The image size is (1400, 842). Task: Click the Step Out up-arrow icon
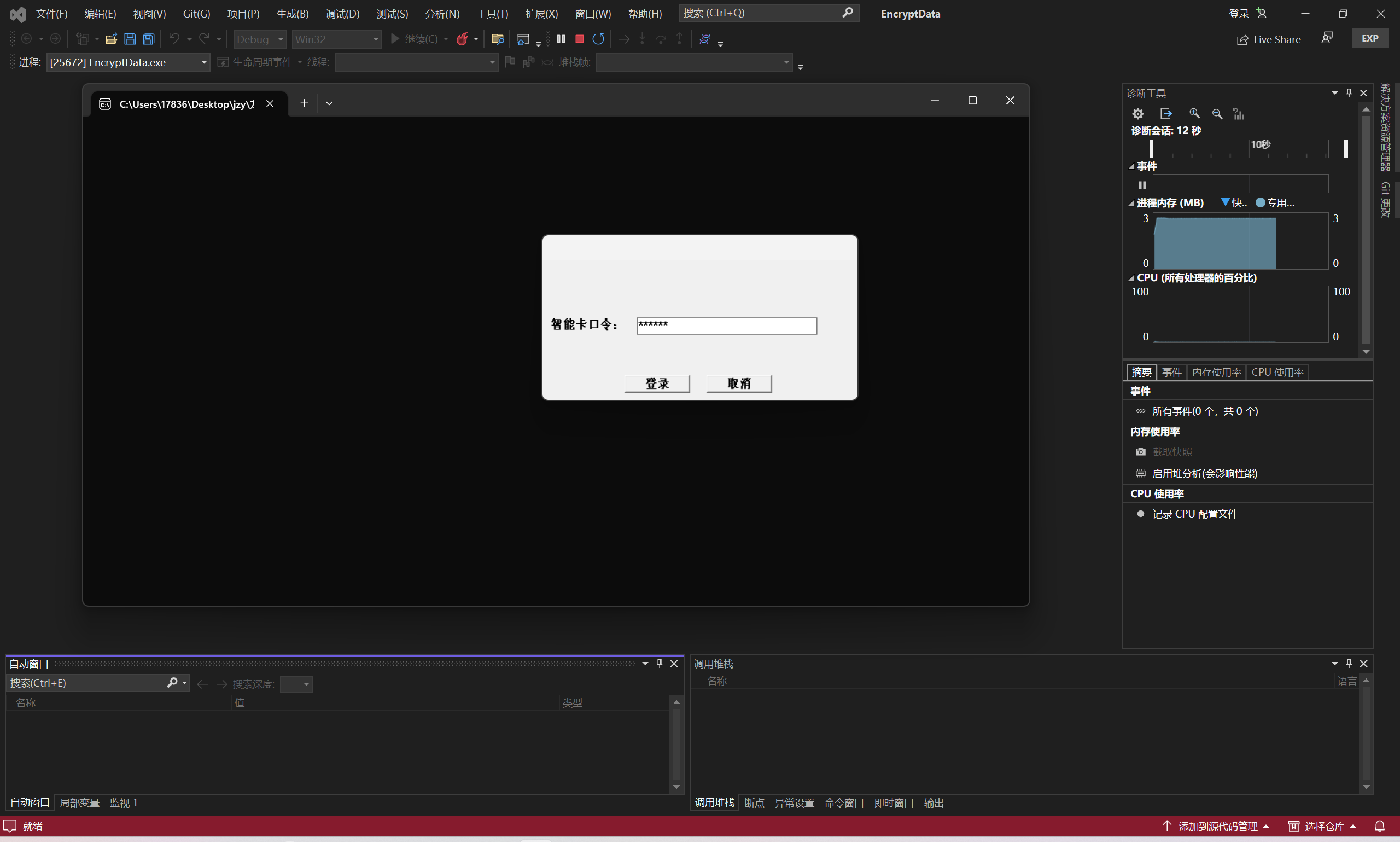[x=679, y=39]
